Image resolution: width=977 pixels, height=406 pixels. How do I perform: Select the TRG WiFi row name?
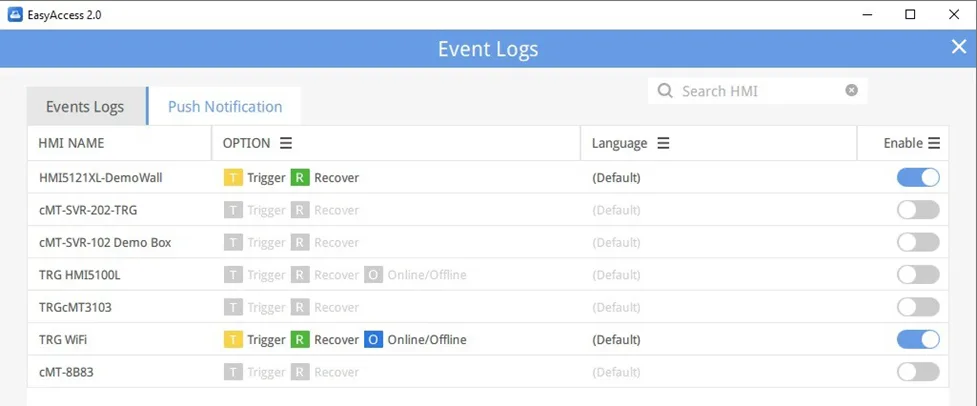tap(62, 339)
